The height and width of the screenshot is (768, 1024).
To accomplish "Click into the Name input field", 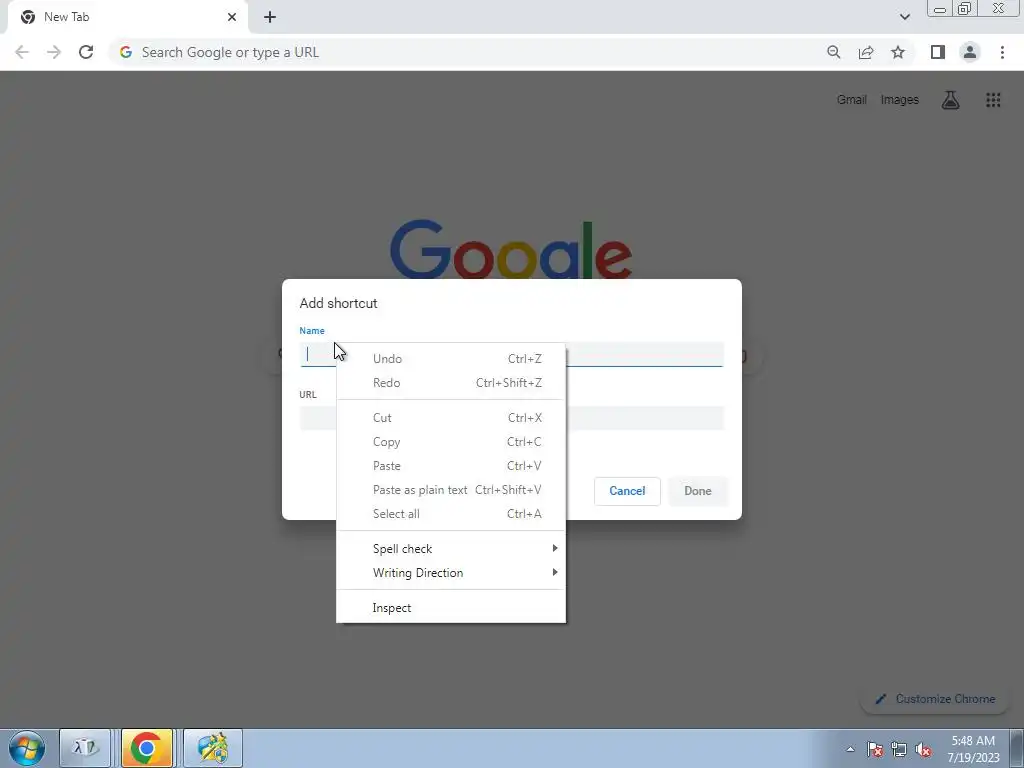I will pos(512,355).
